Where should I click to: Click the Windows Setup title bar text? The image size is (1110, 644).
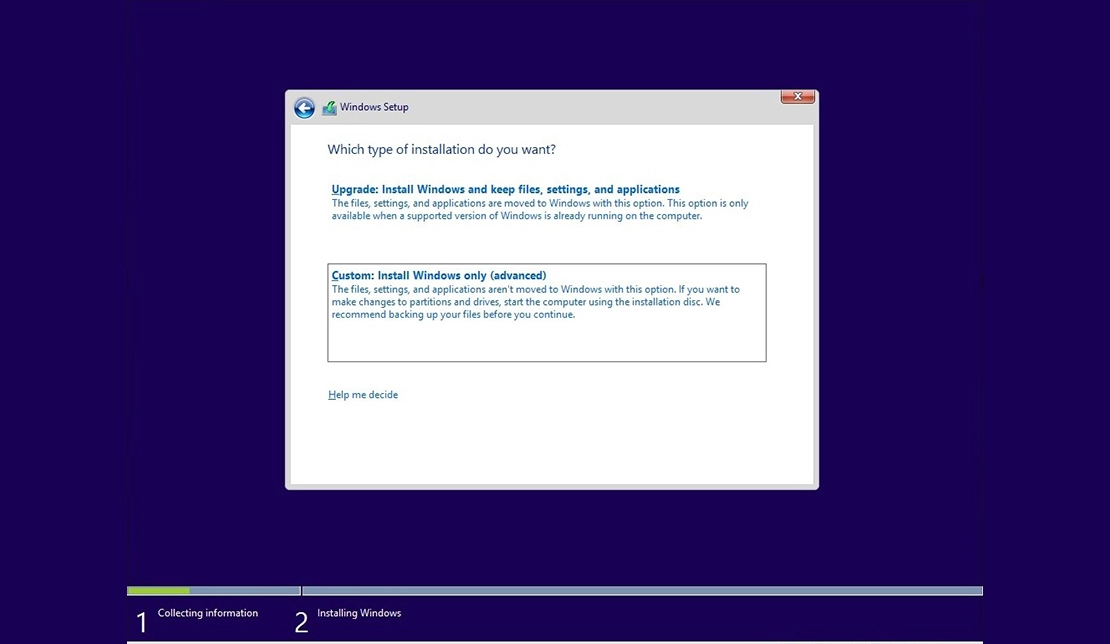click(374, 107)
